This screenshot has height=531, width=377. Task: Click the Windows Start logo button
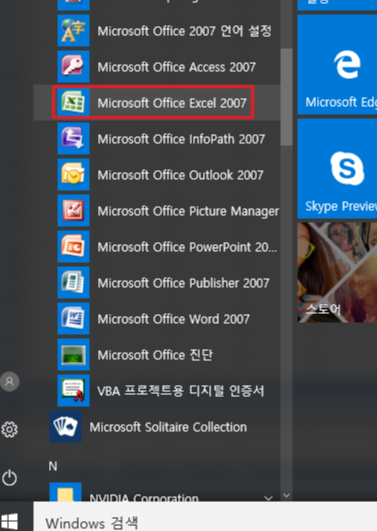[9, 521]
